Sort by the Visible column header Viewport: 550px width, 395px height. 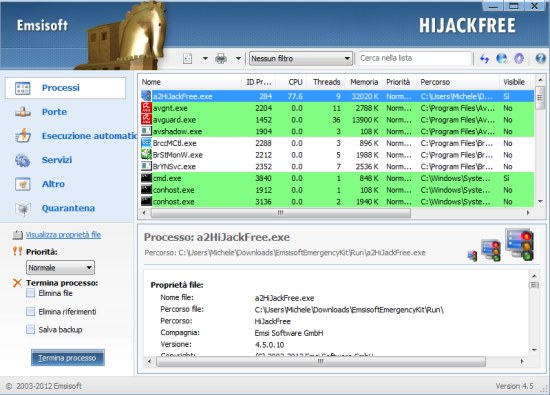(516, 82)
